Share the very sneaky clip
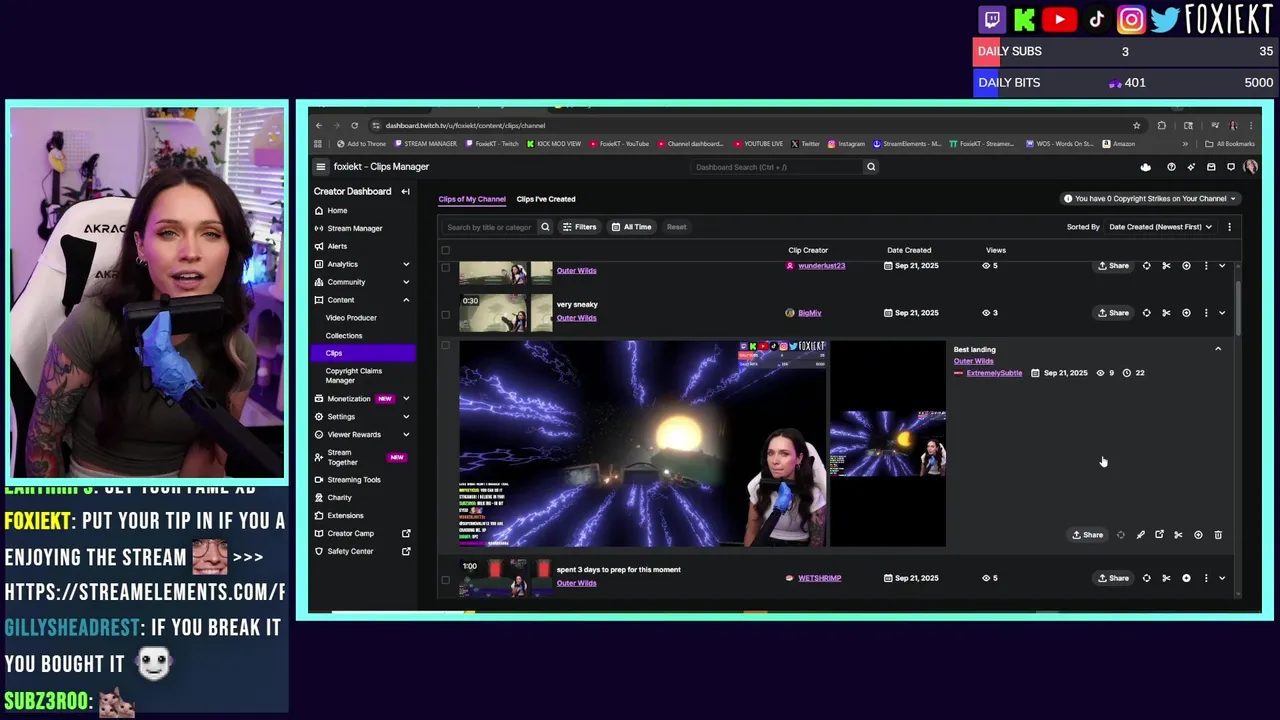The image size is (1280, 720). coord(1113,313)
